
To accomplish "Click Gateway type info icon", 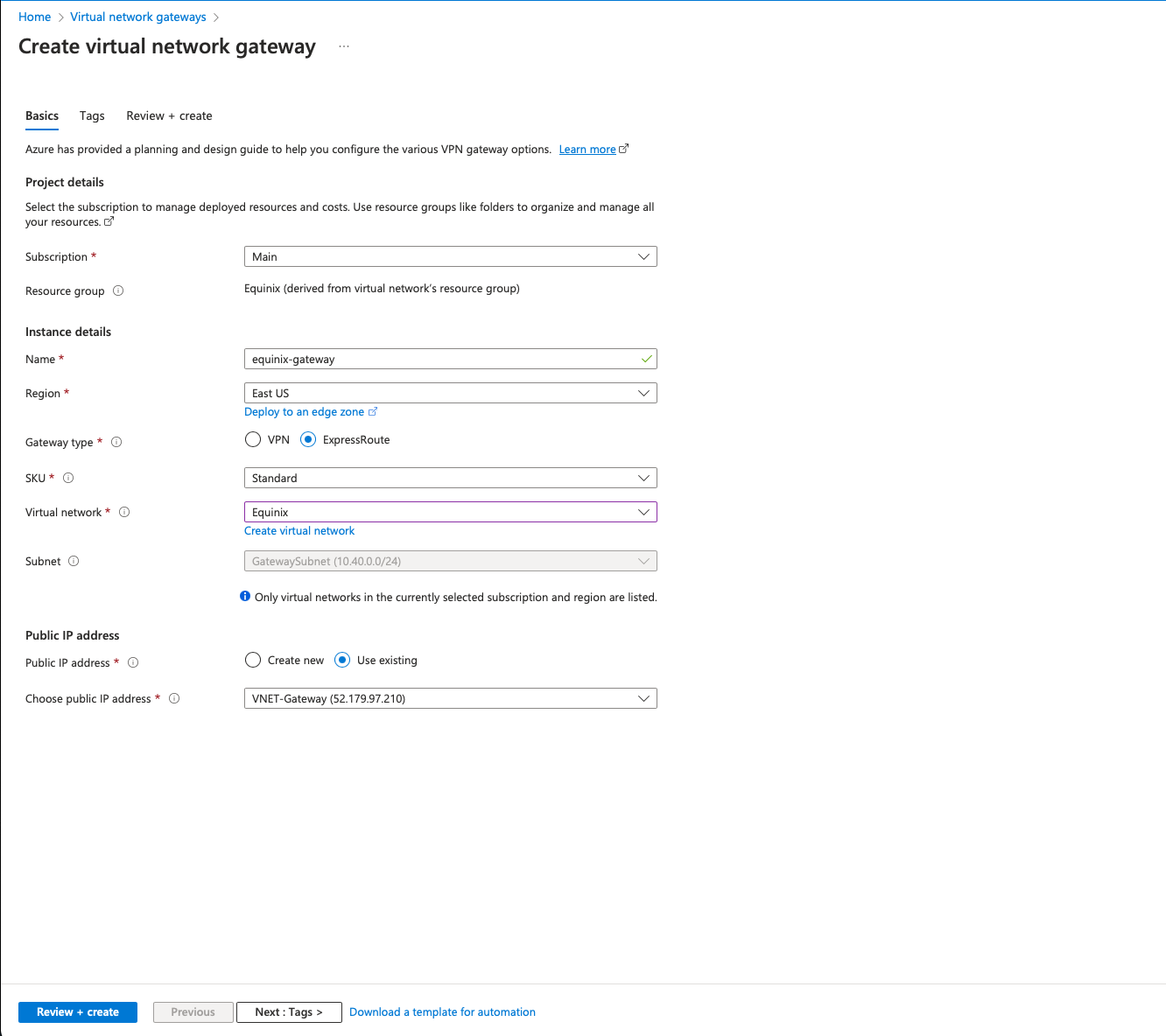I will click(x=116, y=442).
